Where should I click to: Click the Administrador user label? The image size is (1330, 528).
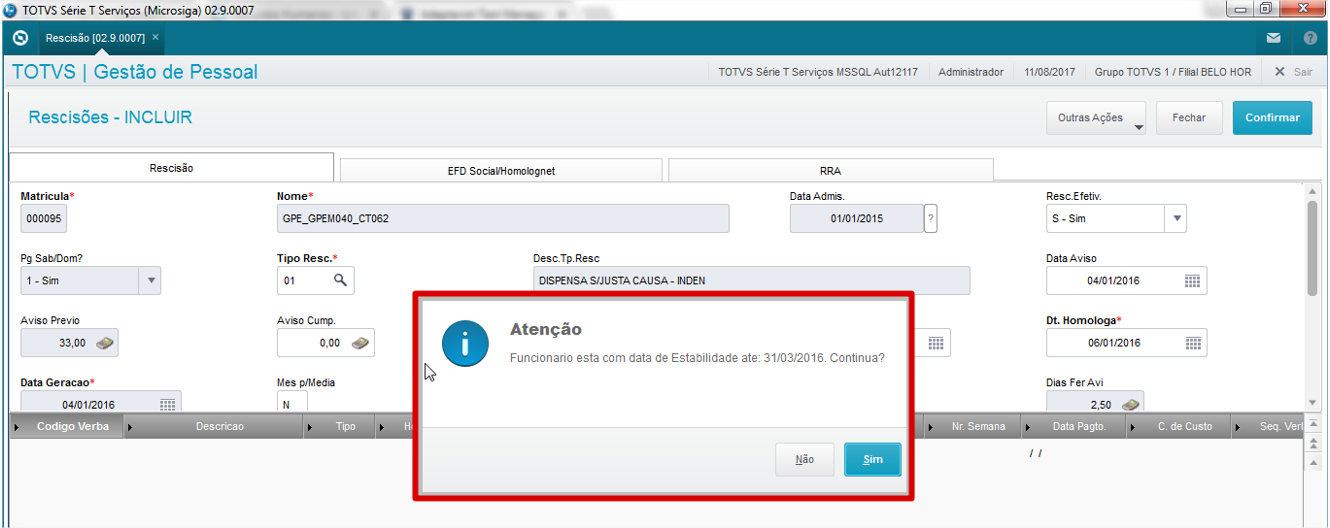coord(971,72)
